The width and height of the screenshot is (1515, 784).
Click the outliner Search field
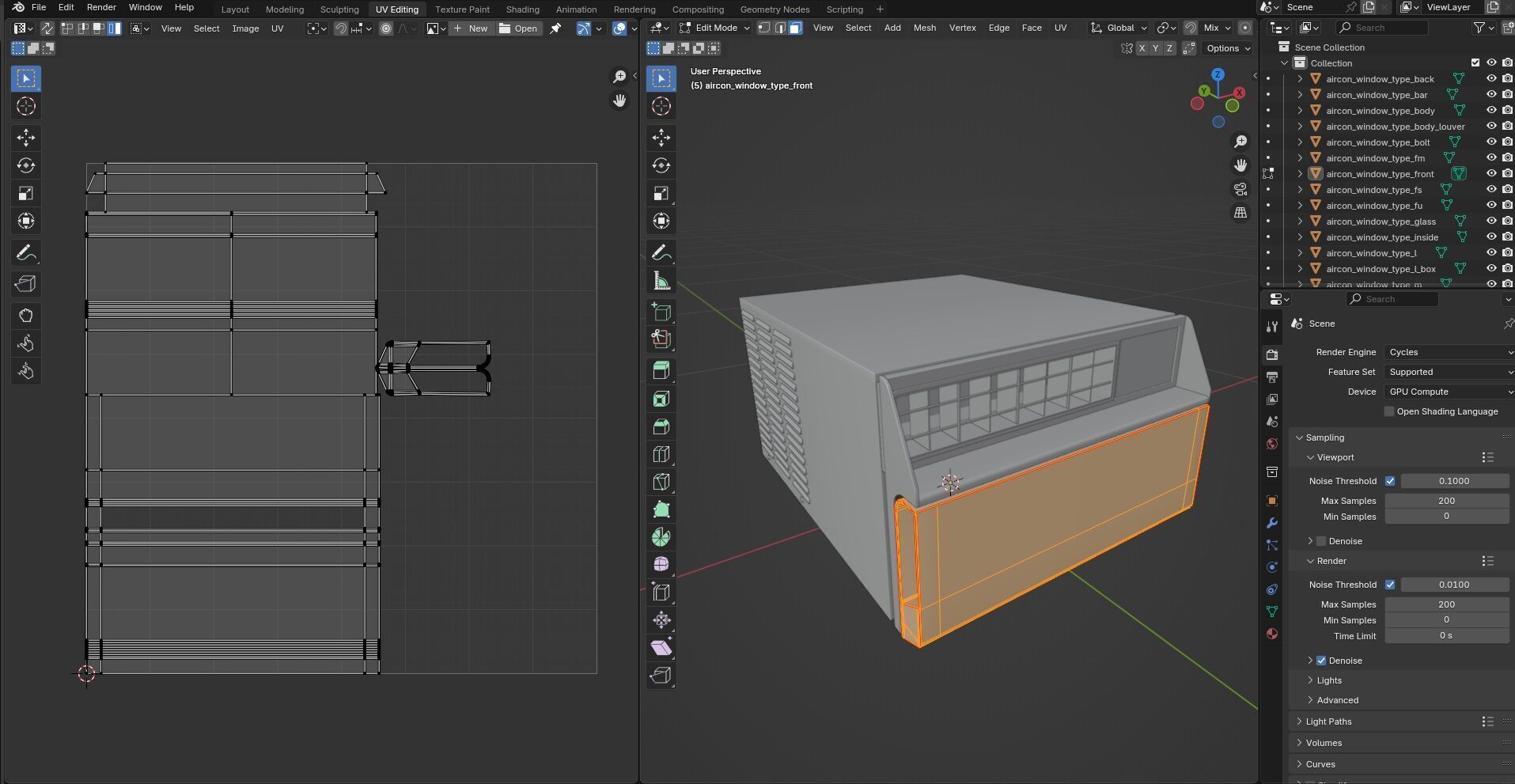point(1382,28)
